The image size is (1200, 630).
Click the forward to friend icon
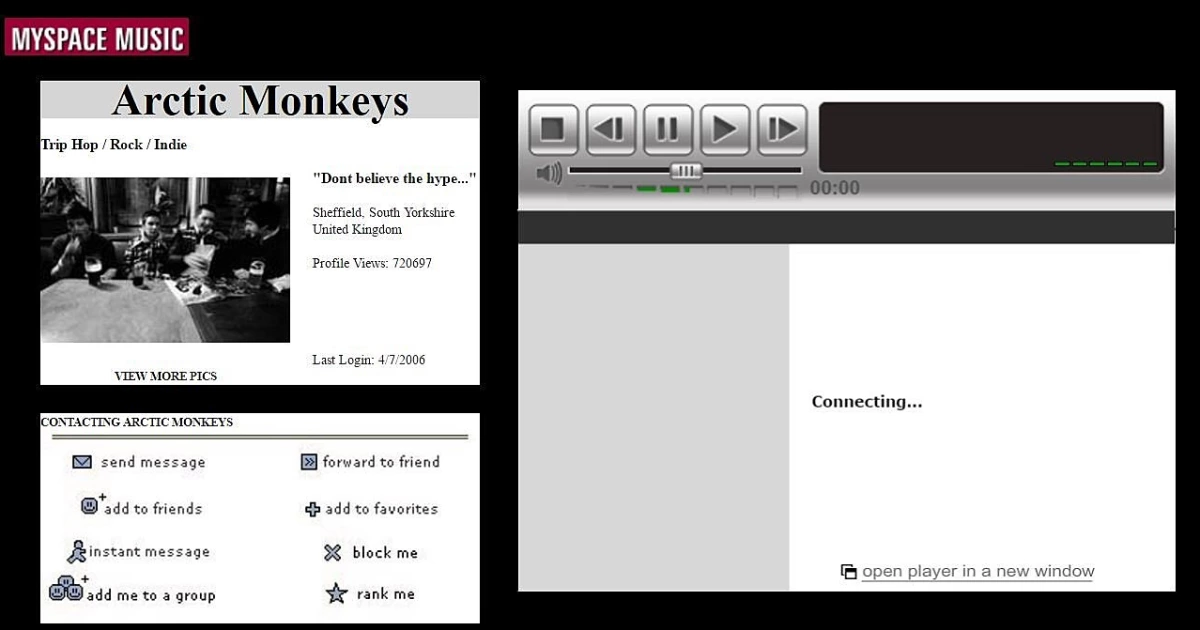(x=309, y=462)
